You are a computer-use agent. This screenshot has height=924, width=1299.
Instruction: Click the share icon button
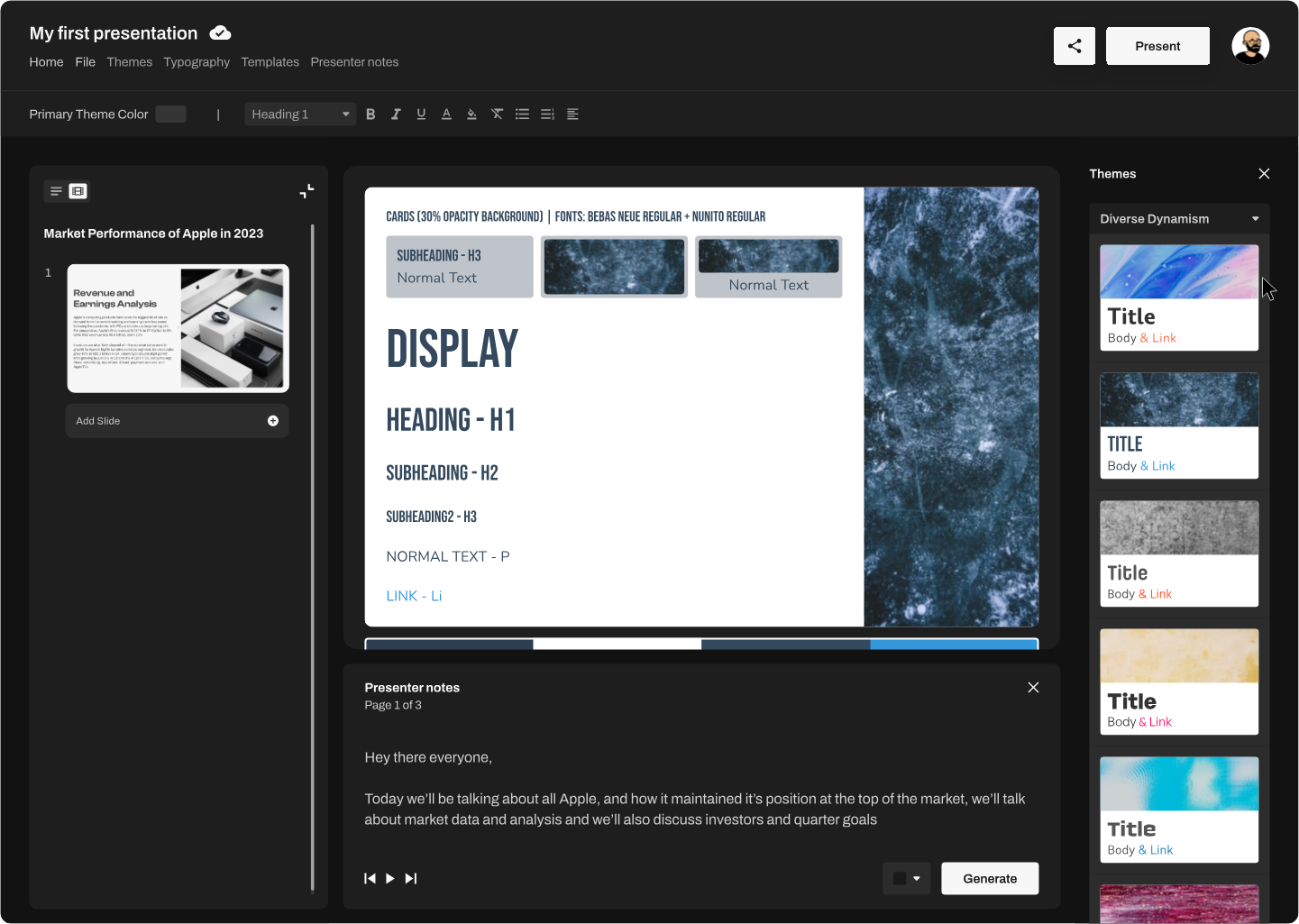click(x=1075, y=46)
